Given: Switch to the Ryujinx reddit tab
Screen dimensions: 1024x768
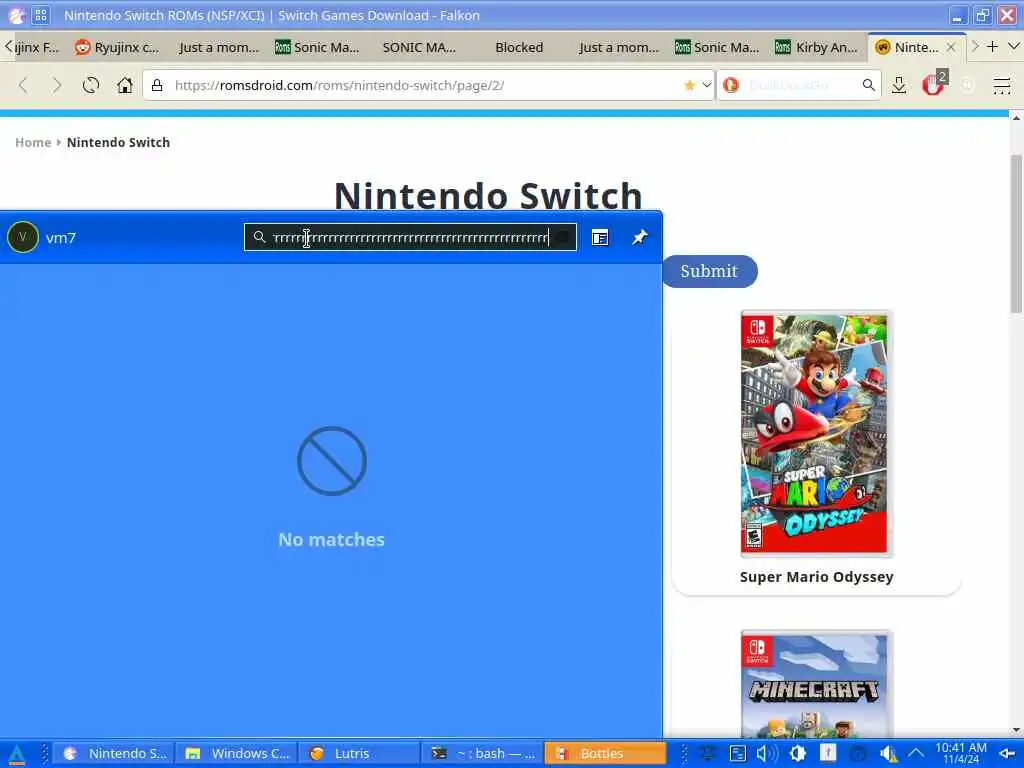Looking at the screenshot, I should point(118,47).
